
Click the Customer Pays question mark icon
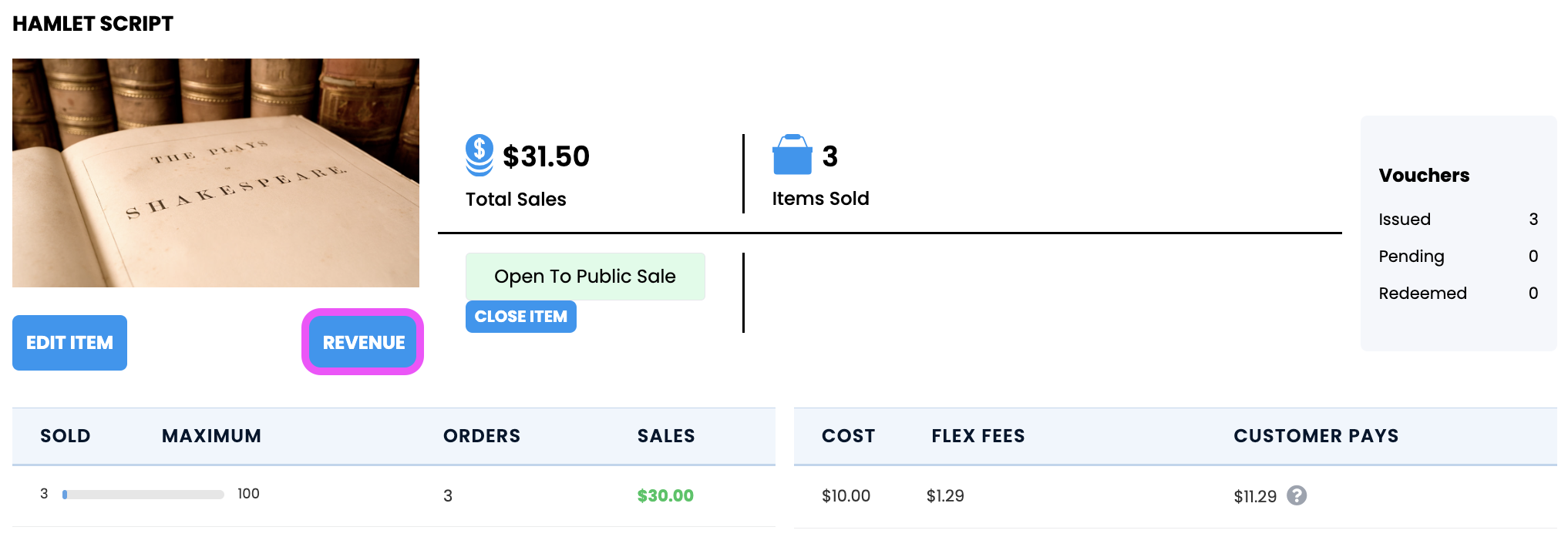point(1297,495)
